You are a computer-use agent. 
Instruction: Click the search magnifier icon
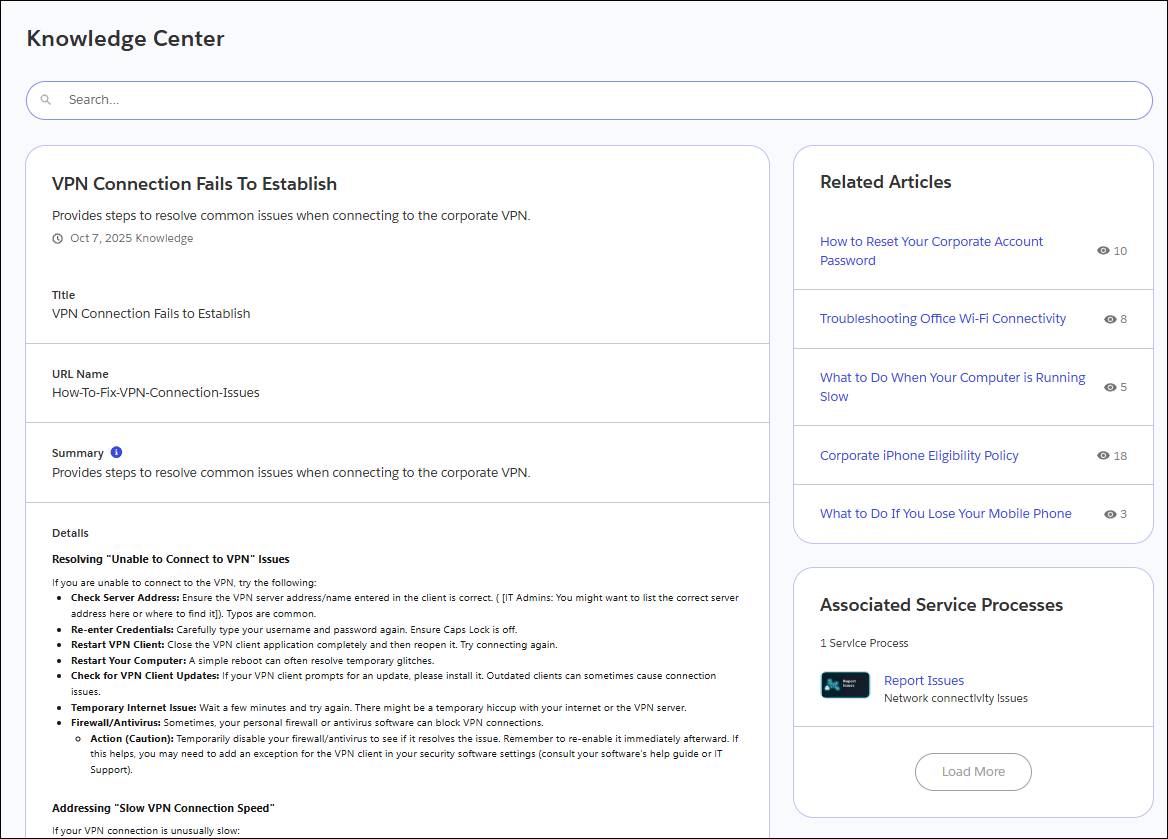[45, 100]
